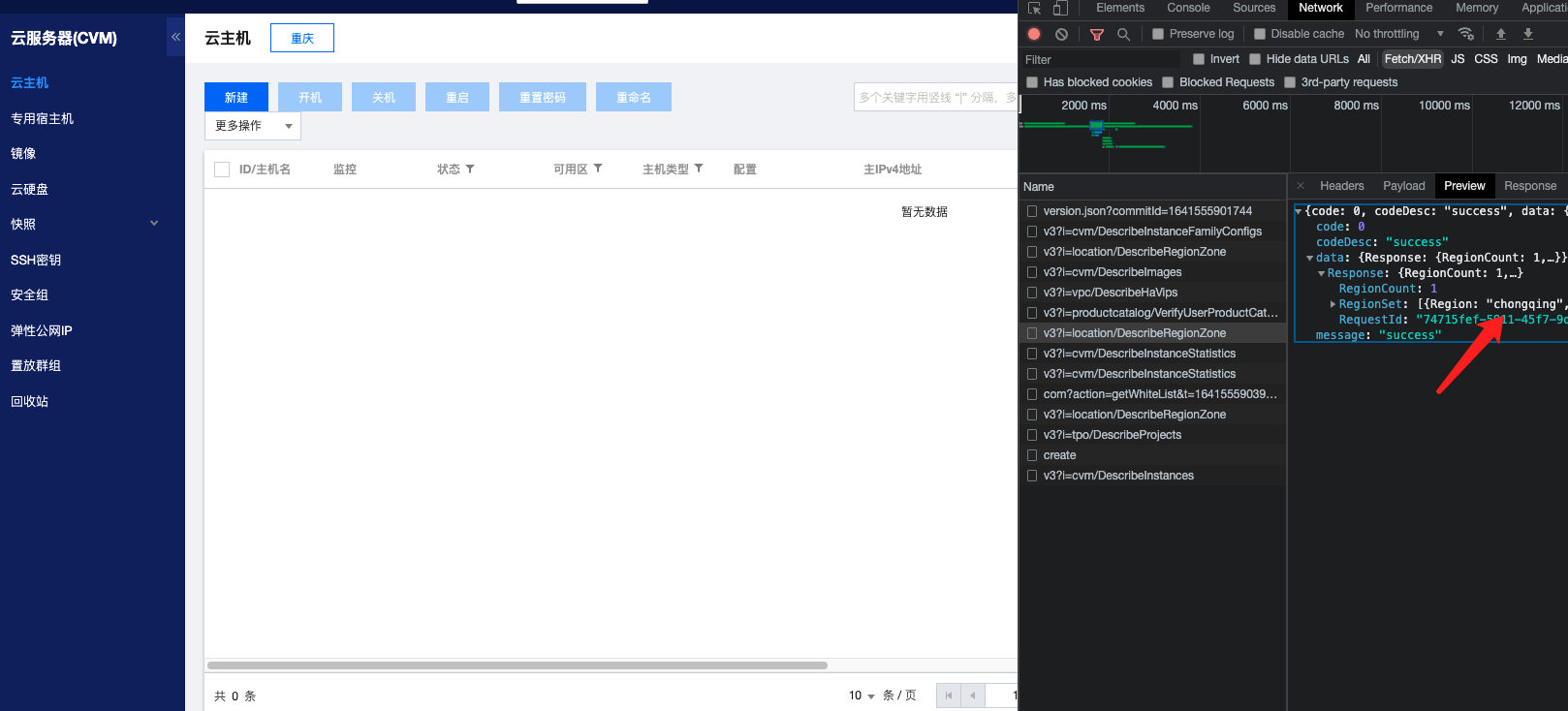Toggle the red filter funnel icon
The height and width of the screenshot is (711, 1568).
coord(1096,34)
